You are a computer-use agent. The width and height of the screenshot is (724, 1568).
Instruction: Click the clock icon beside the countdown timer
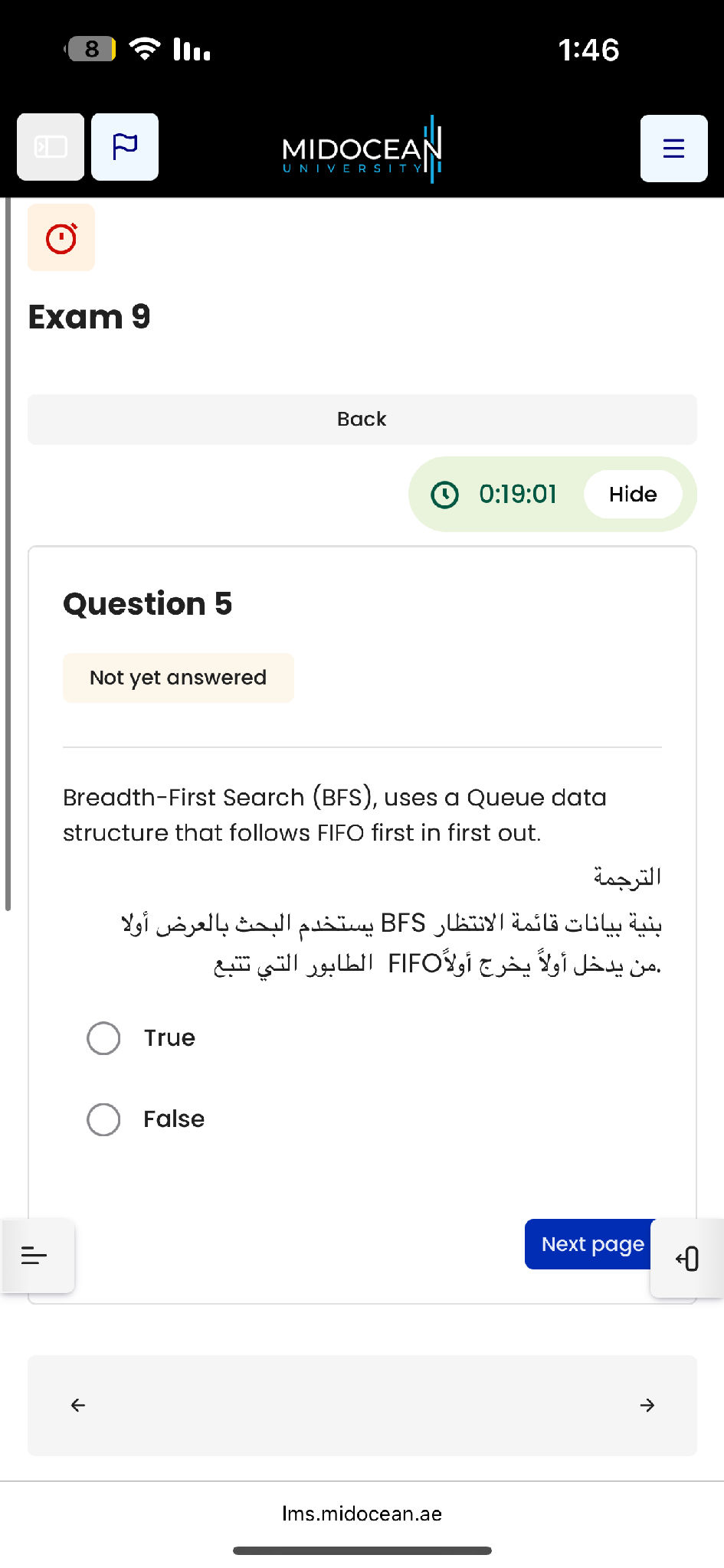click(x=445, y=495)
